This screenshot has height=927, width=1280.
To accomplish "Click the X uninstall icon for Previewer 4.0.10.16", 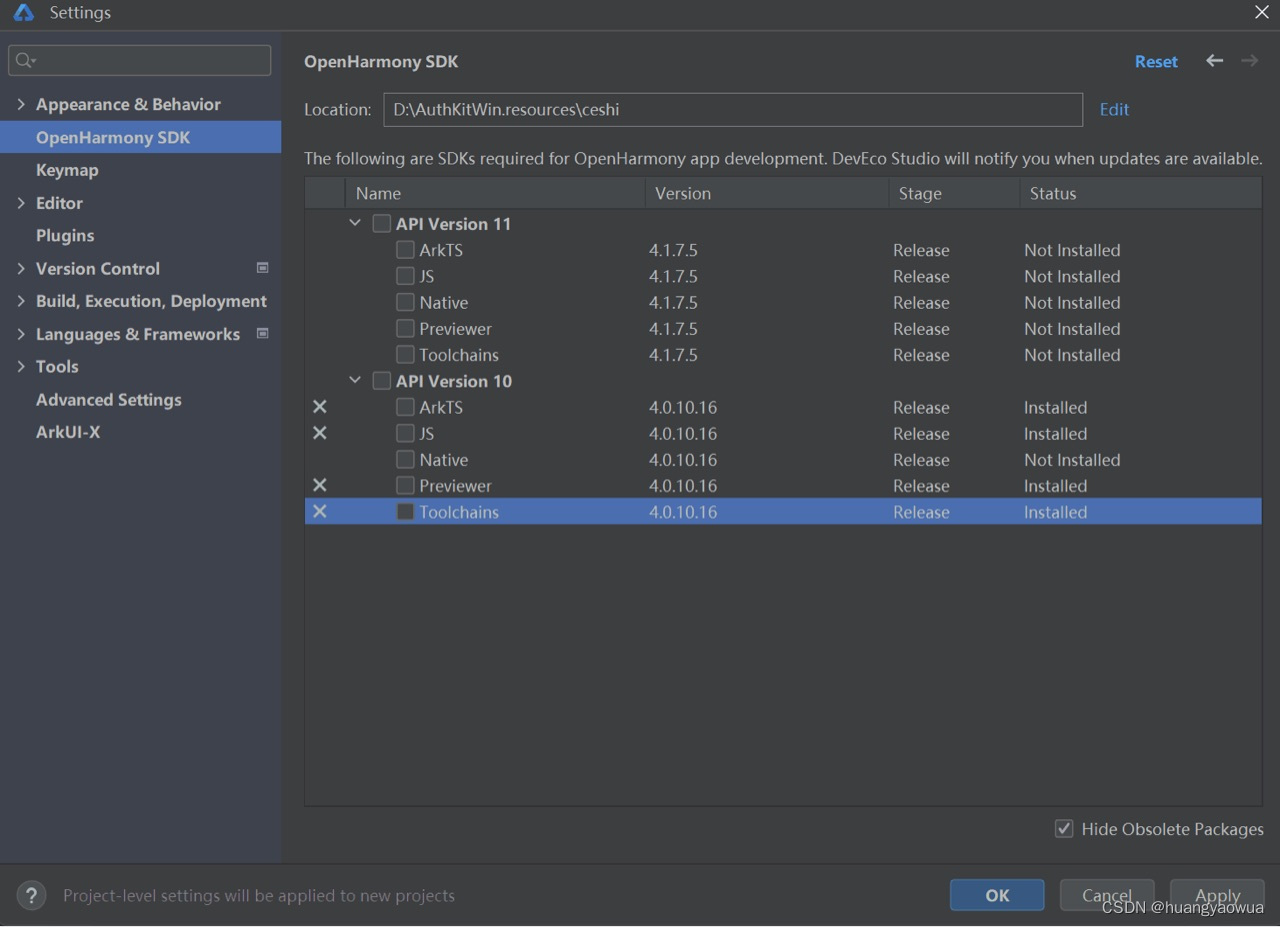I will pos(320,485).
